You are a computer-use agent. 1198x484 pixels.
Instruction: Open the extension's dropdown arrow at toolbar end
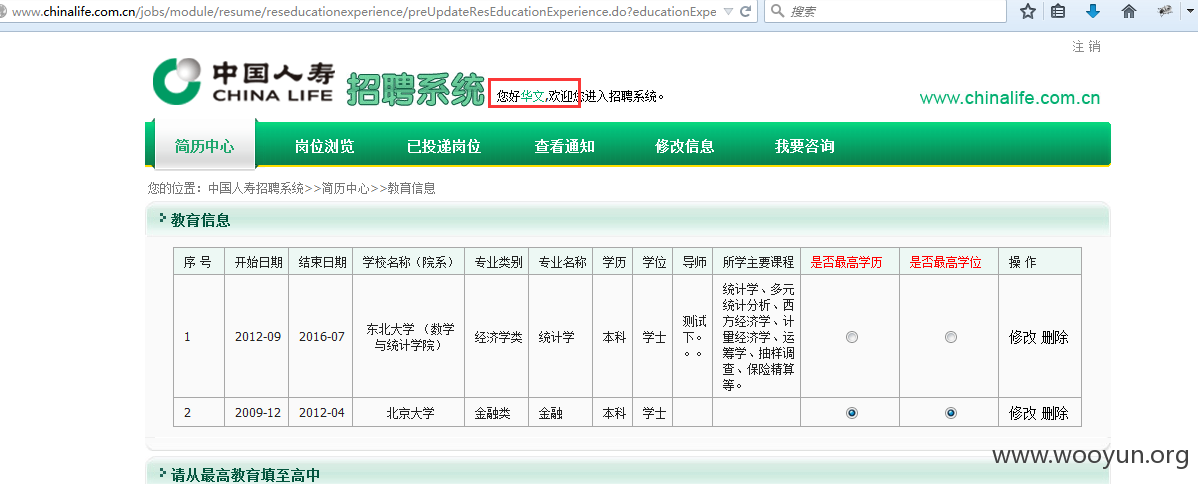click(x=1188, y=11)
